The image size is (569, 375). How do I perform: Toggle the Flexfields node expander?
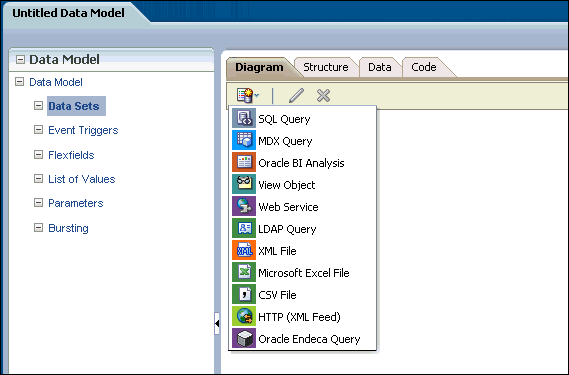pyautogui.click(x=38, y=155)
